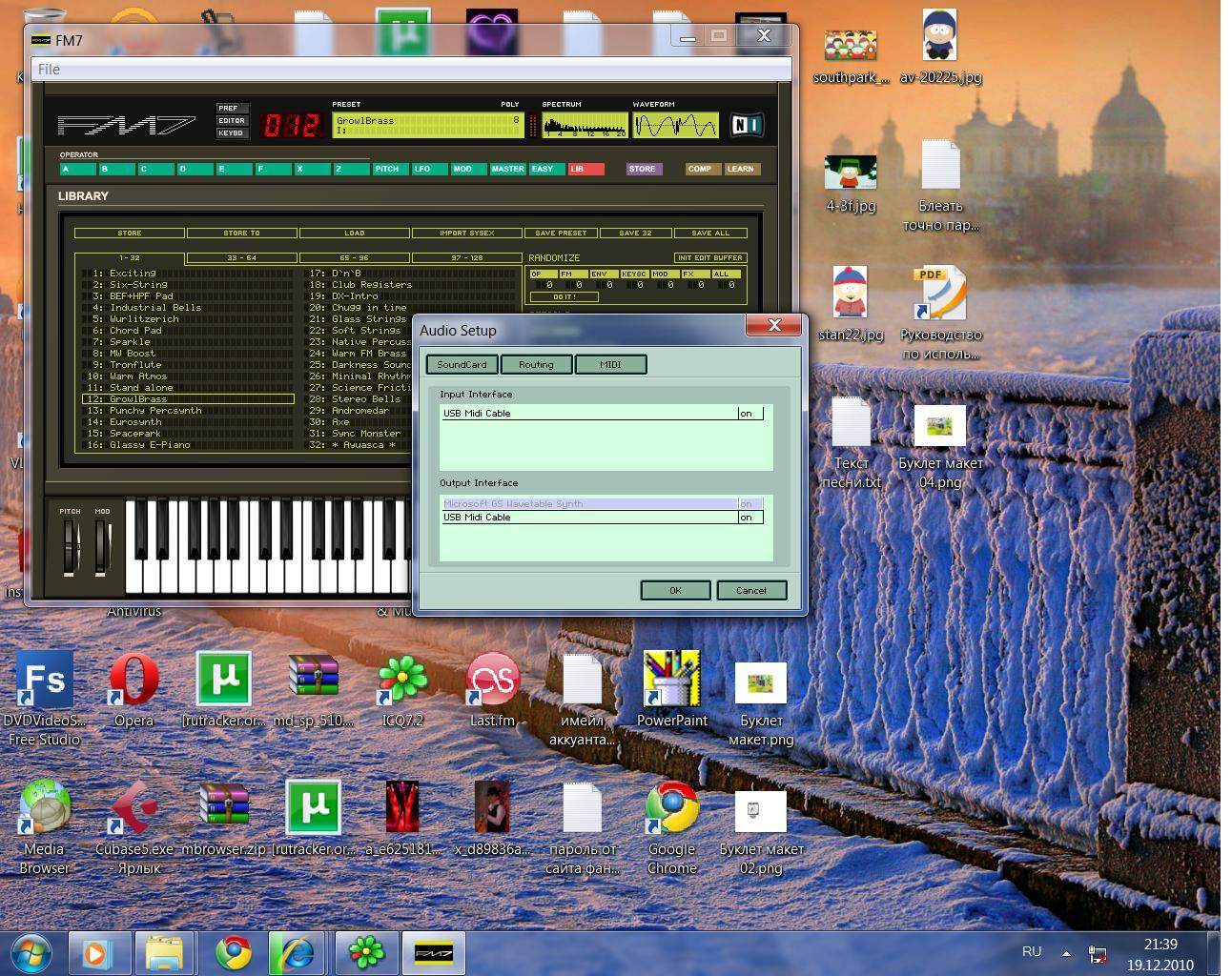Toggle operator A in FM7
The width and height of the screenshot is (1232, 976).
point(77,169)
